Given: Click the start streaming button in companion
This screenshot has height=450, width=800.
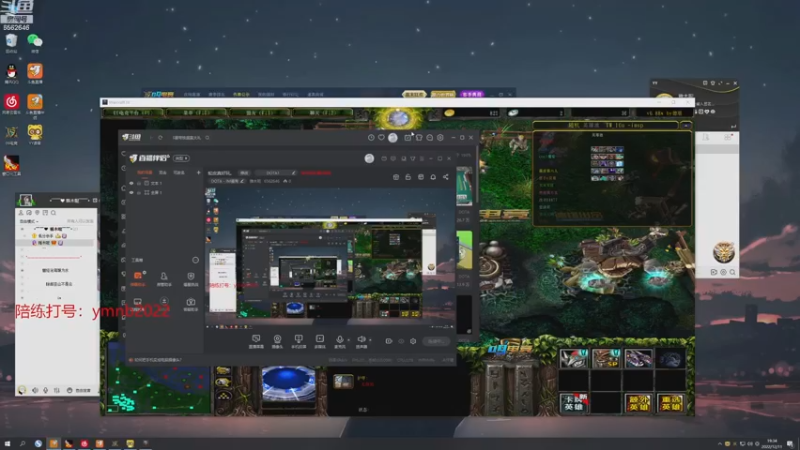Looking at the screenshot, I should 436,341.
